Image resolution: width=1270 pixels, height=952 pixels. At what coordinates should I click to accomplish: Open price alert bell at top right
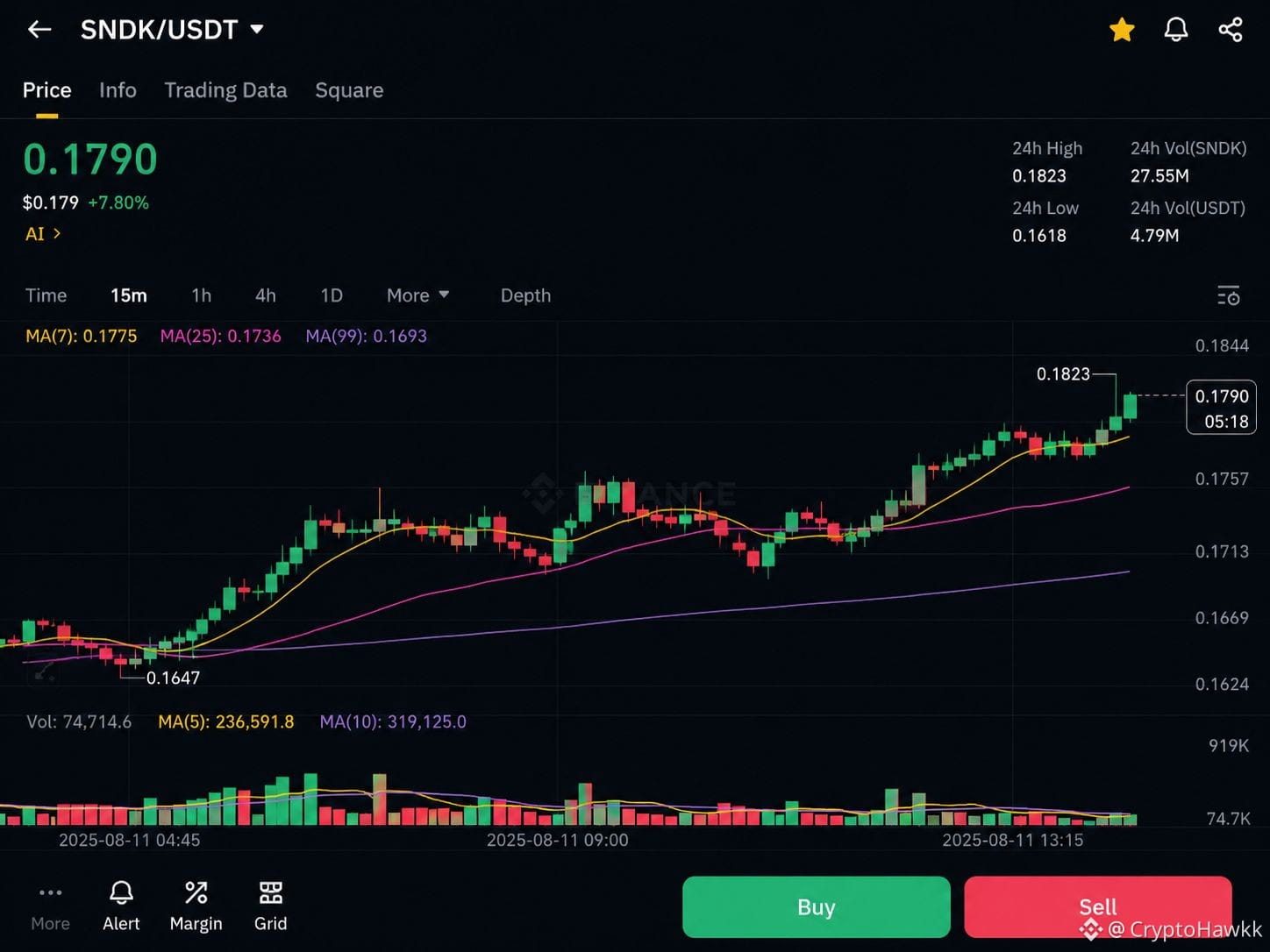coord(1176,30)
